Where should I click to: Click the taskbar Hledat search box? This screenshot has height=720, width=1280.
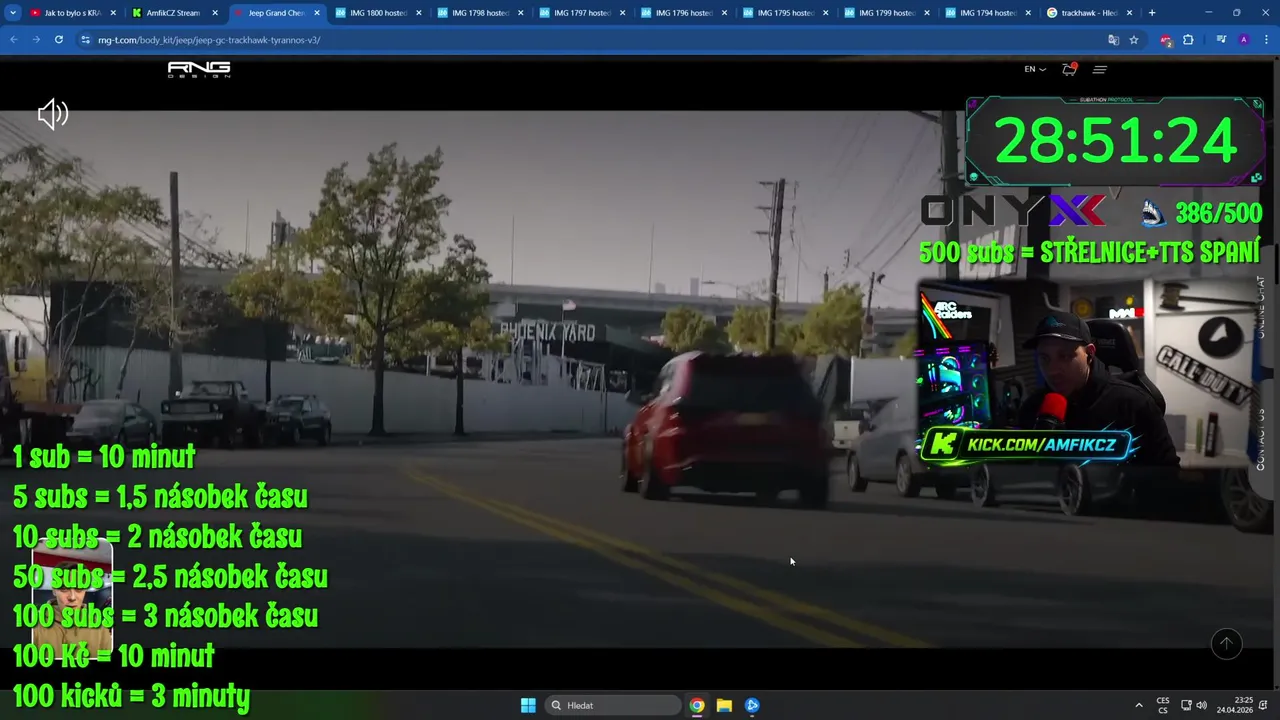click(615, 705)
